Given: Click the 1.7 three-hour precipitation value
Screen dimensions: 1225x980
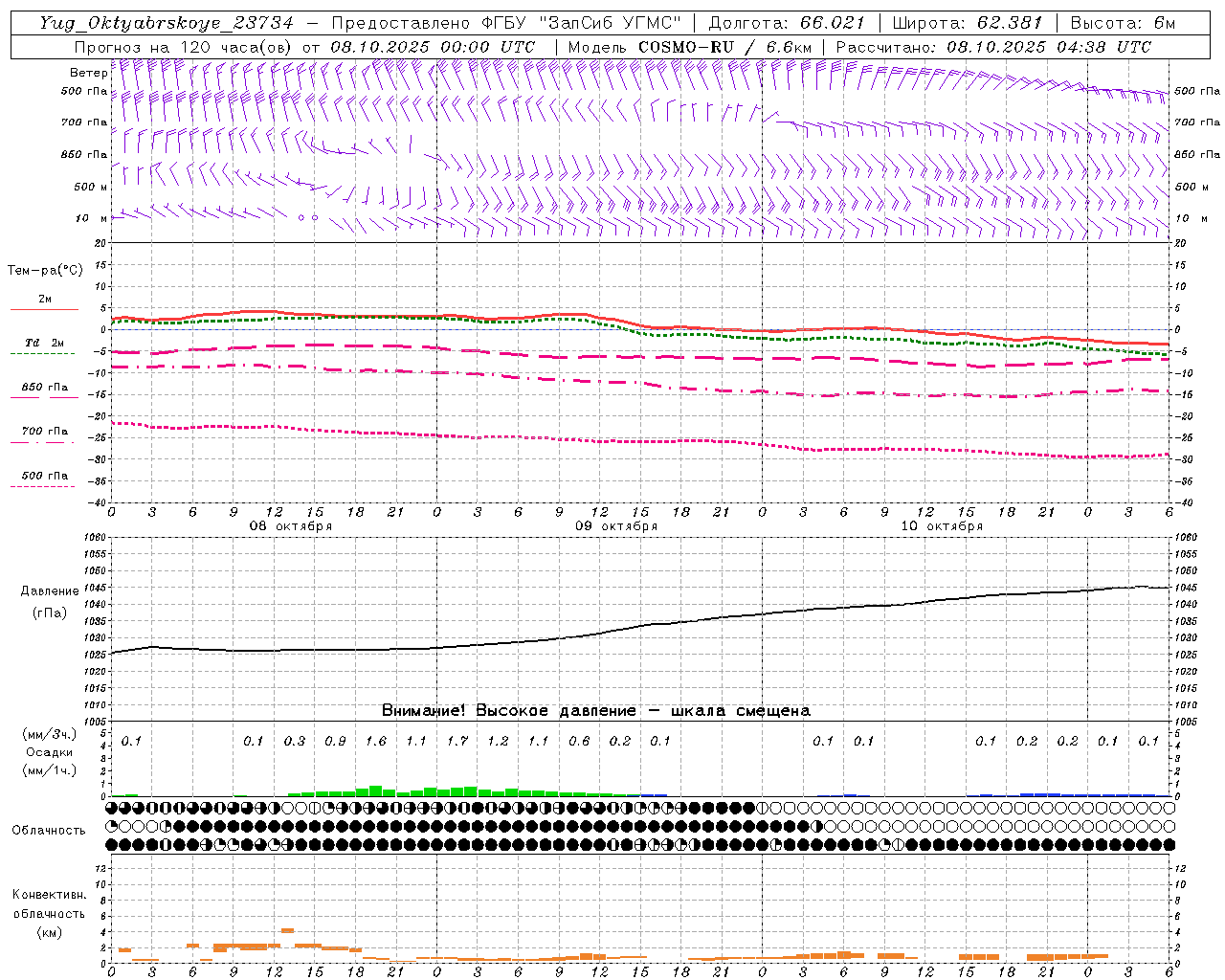Looking at the screenshot, I should click(x=457, y=741).
